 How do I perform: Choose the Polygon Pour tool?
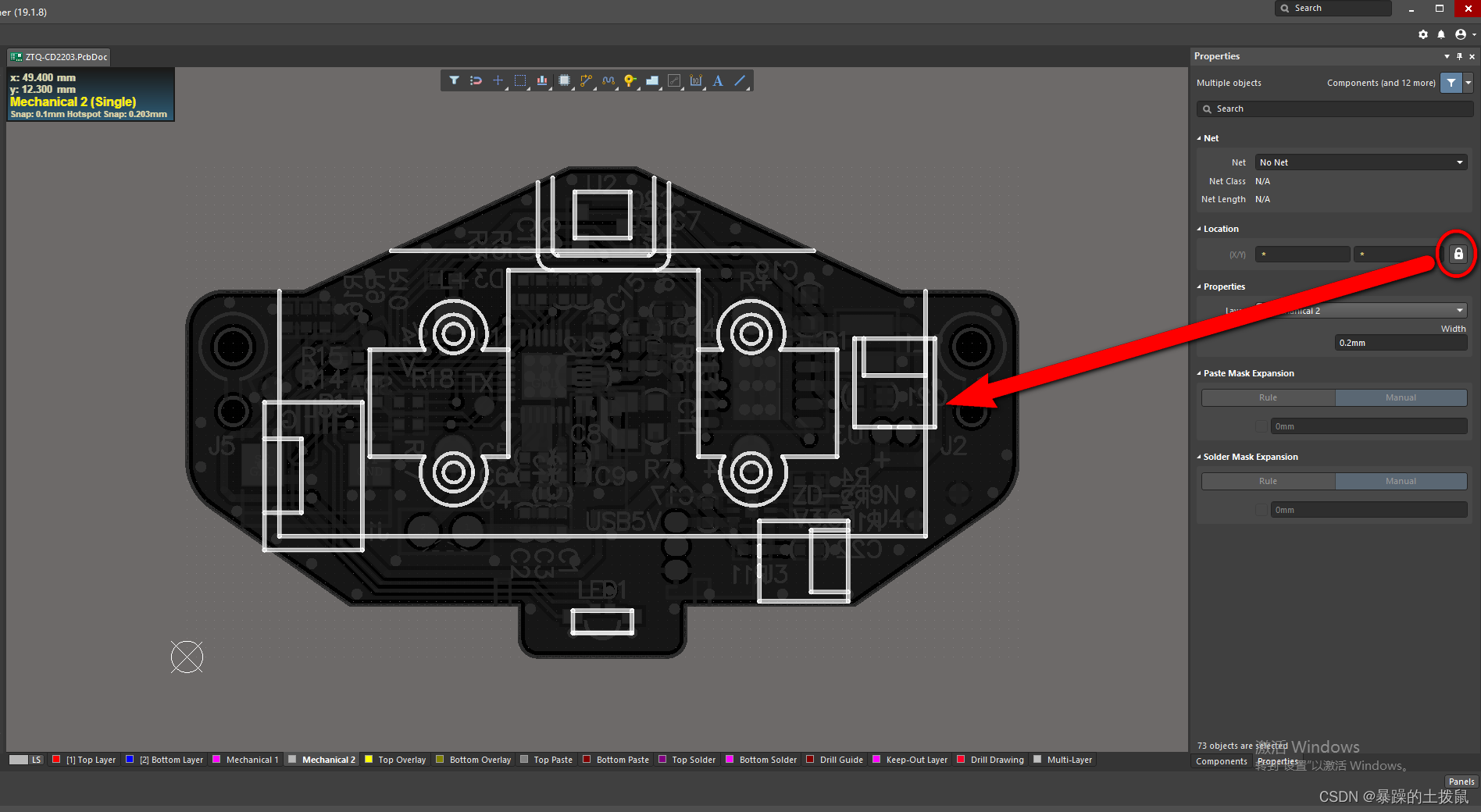point(652,80)
